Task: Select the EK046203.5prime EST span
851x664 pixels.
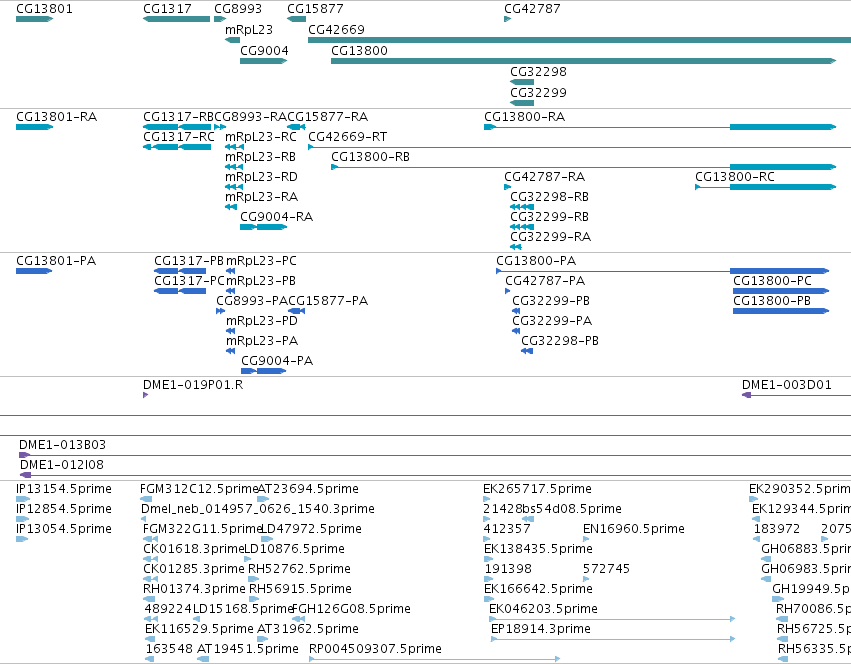Action: click(x=612, y=619)
